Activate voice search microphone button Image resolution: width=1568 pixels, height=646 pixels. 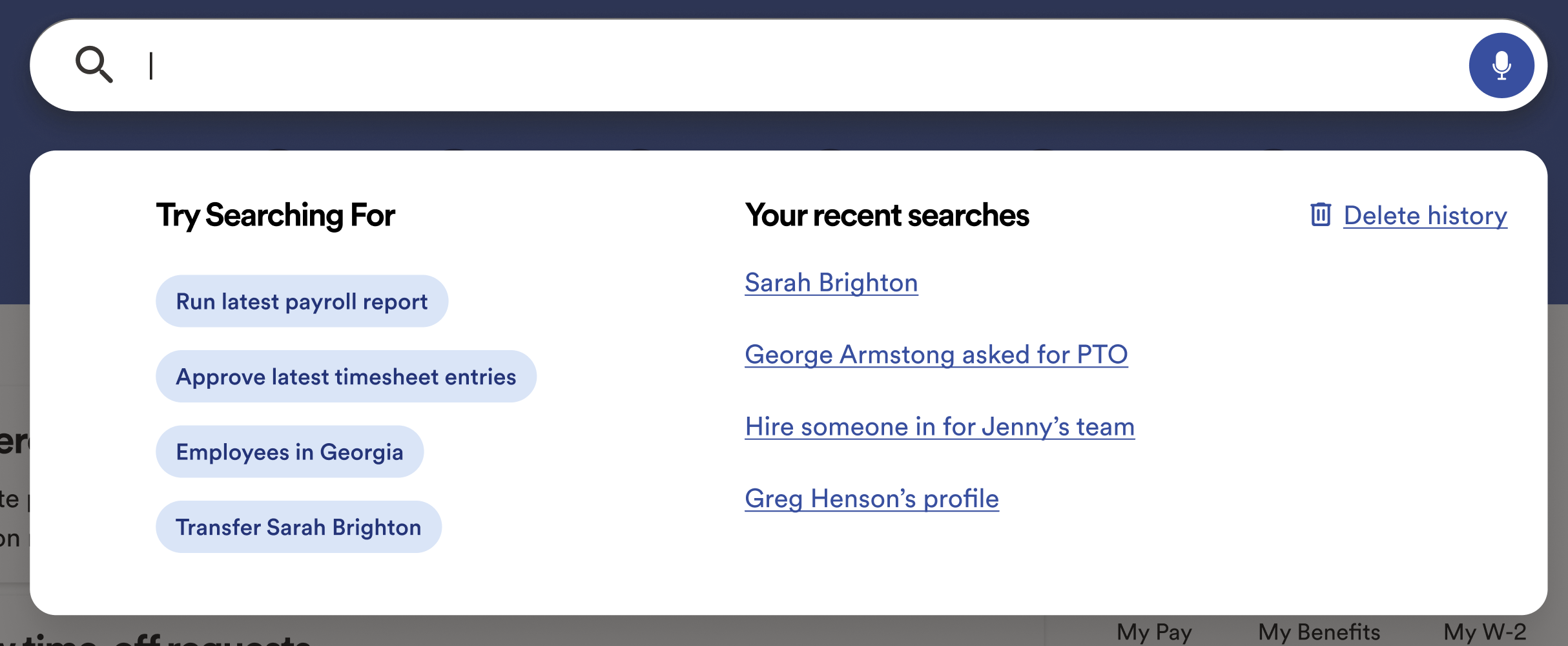click(1501, 65)
